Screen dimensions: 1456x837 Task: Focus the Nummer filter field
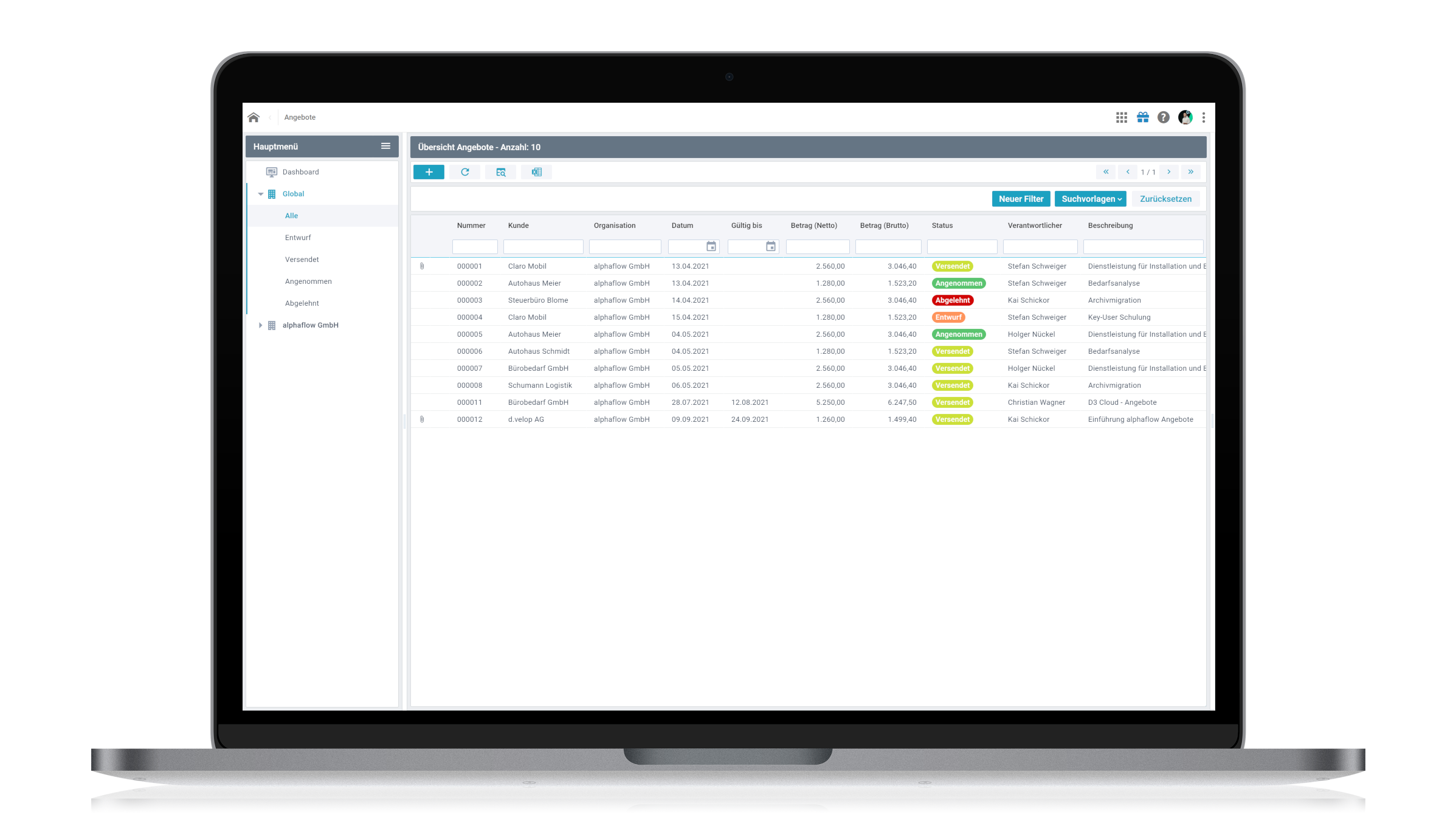pyautogui.click(x=475, y=246)
